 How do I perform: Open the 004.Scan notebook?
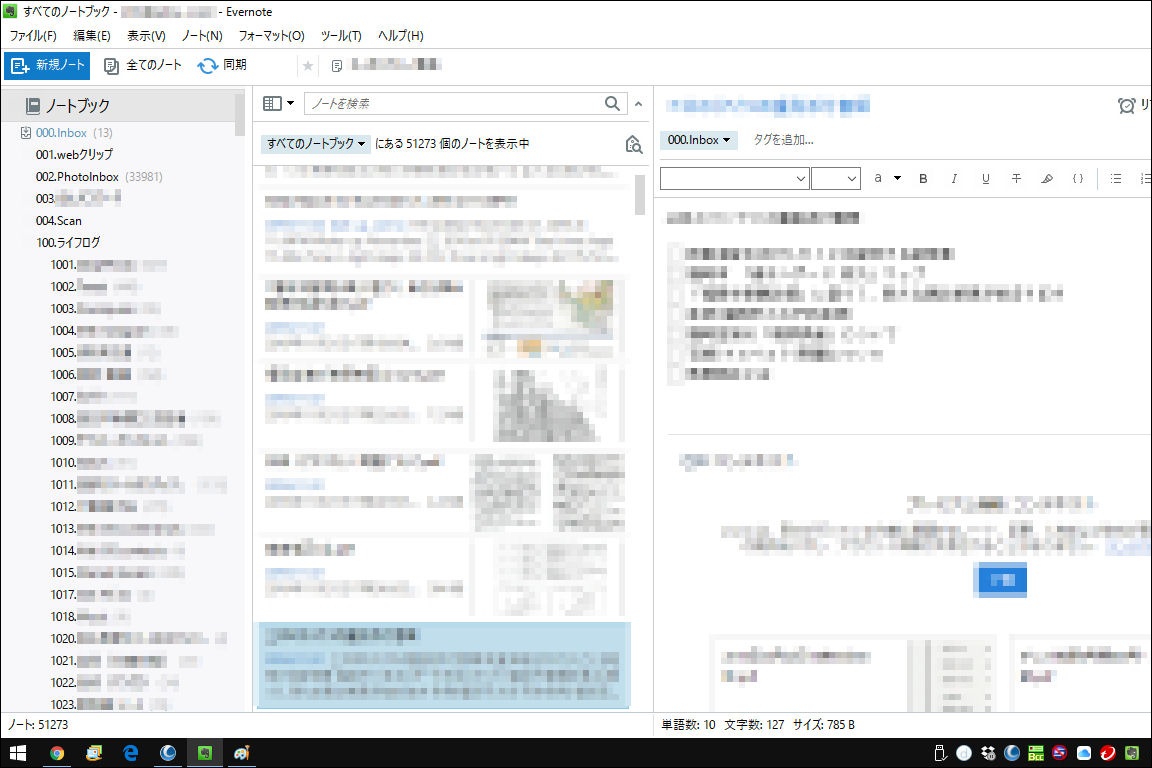[59, 220]
